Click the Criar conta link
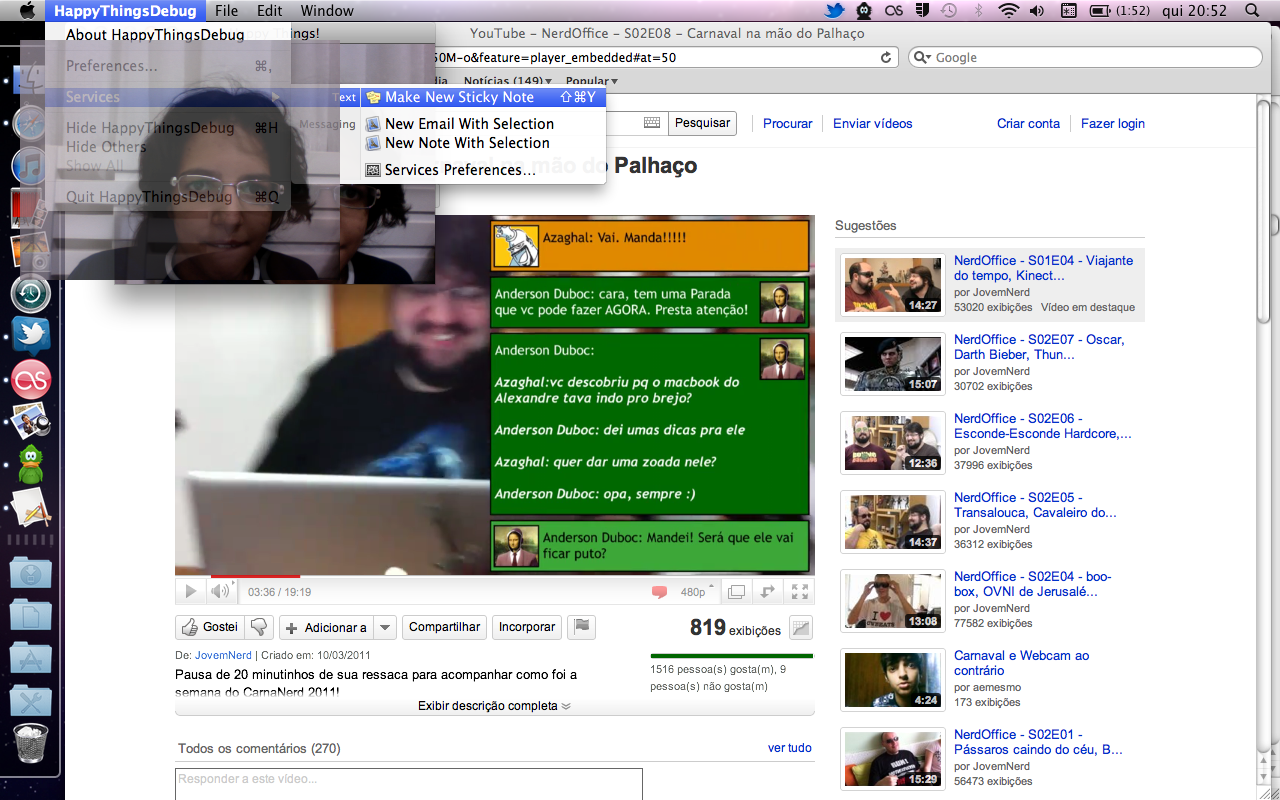Image resolution: width=1280 pixels, height=800 pixels. point(1028,123)
